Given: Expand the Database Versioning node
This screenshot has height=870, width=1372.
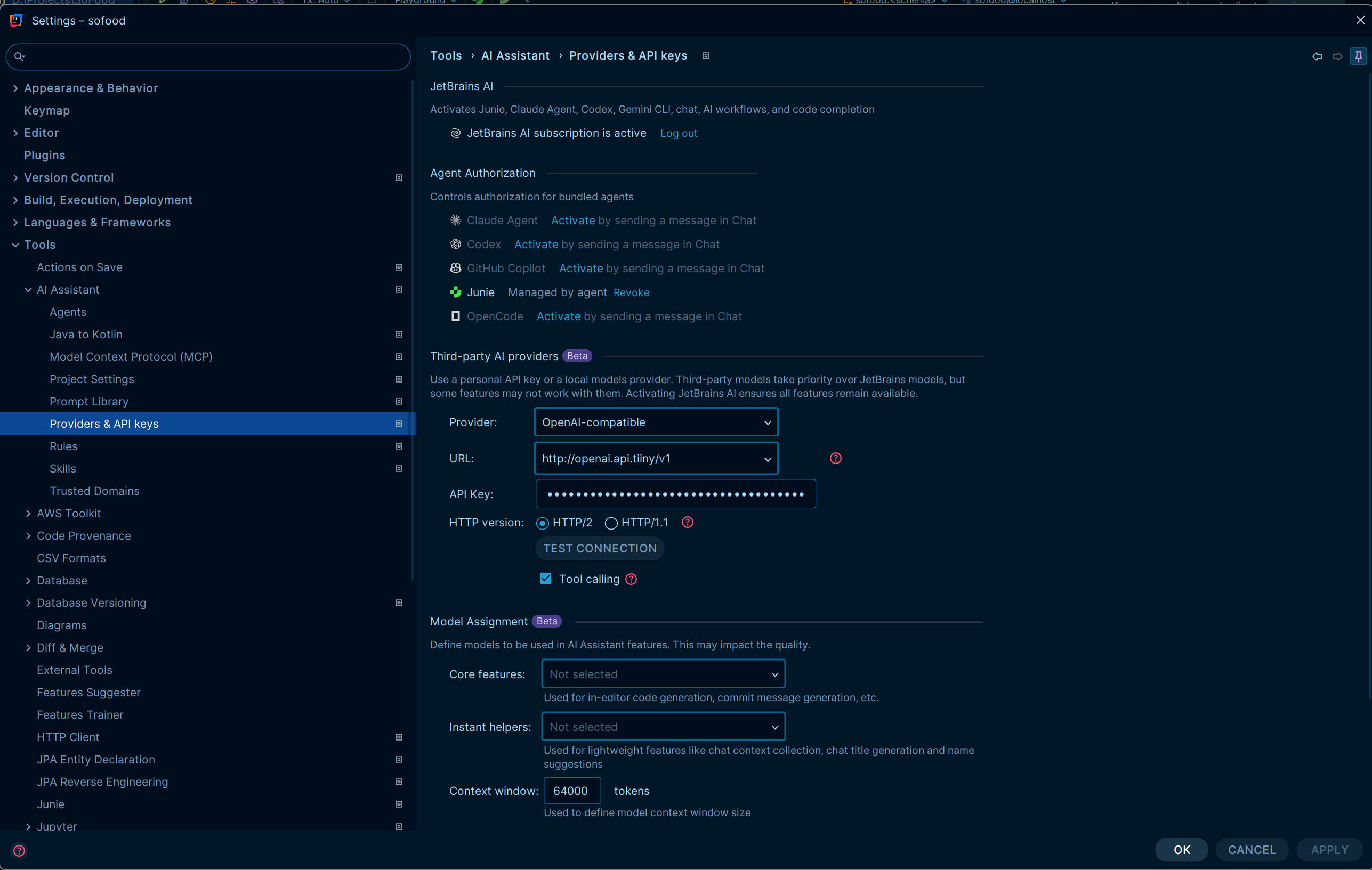Looking at the screenshot, I should coord(28,603).
